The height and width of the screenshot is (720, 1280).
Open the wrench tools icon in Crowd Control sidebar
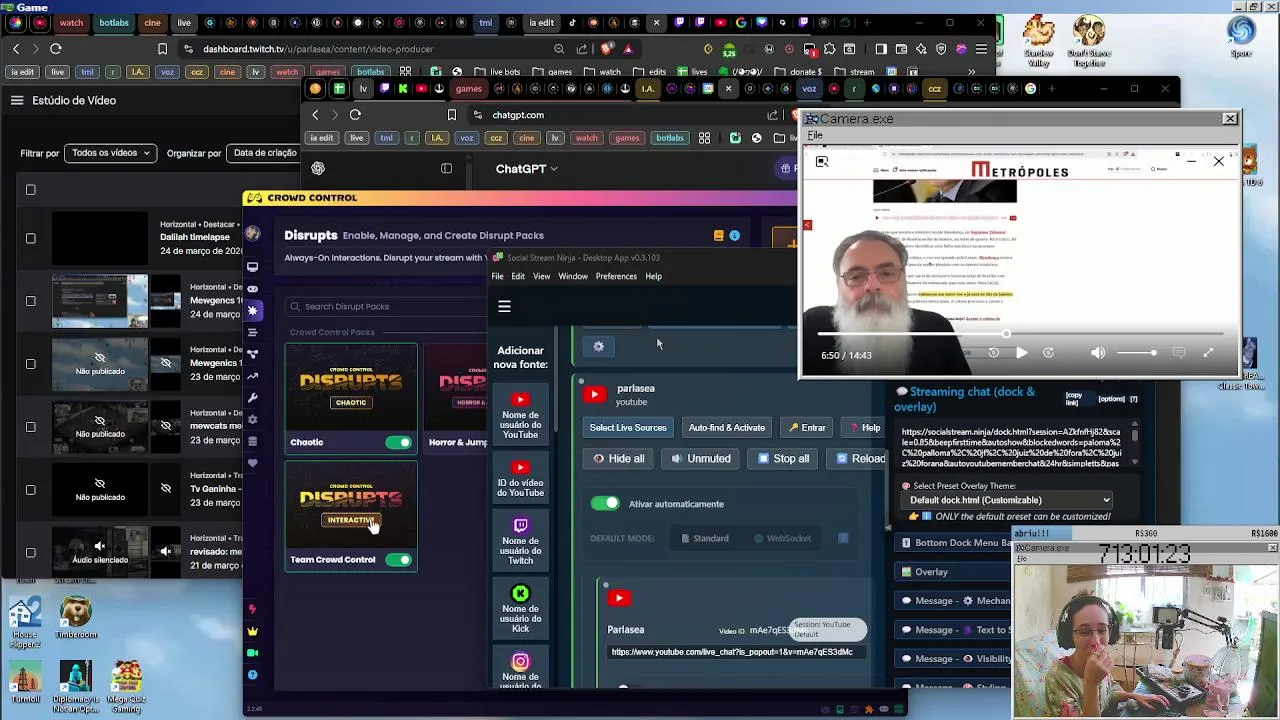click(252, 398)
